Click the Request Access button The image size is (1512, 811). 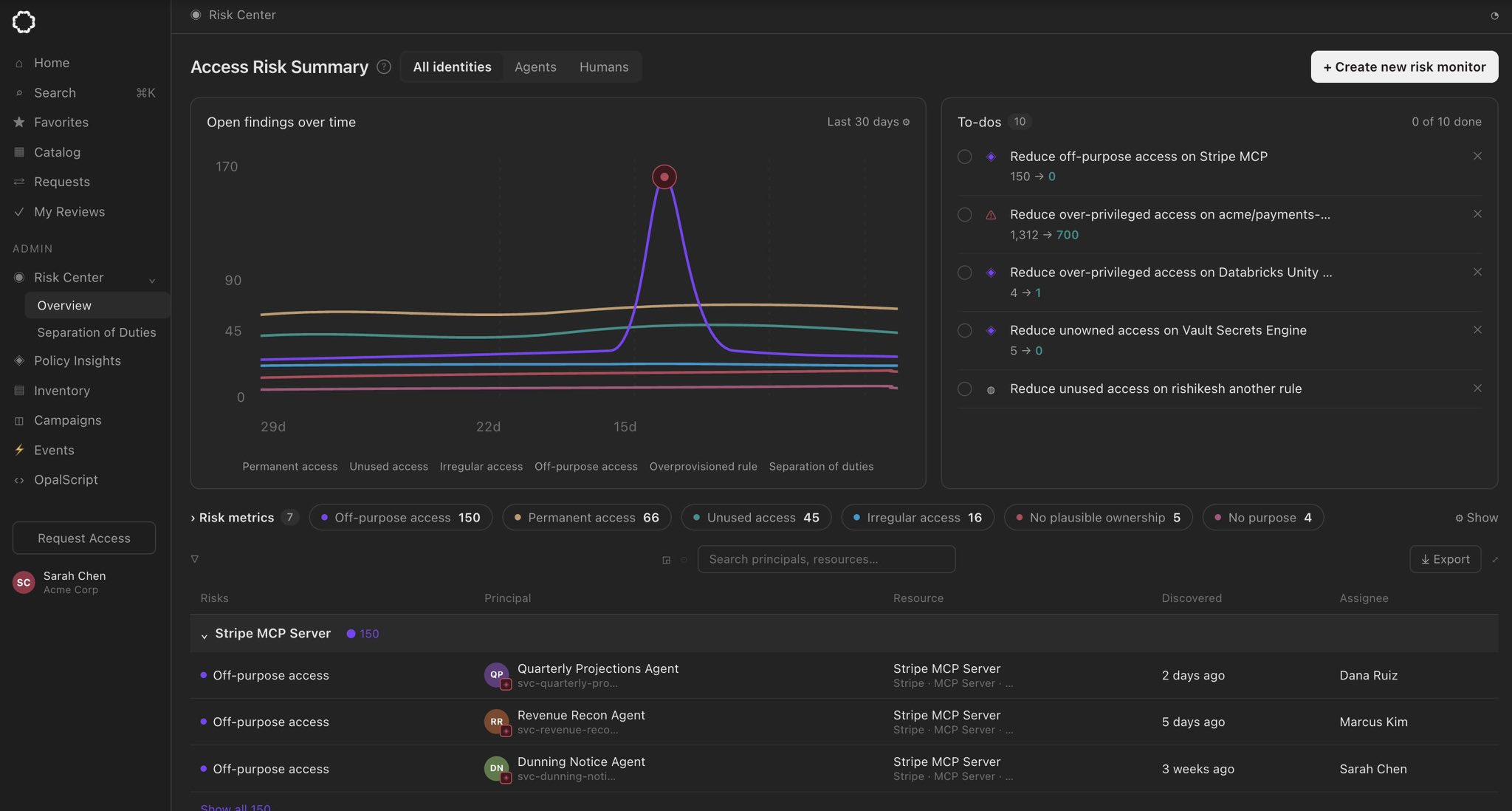coord(84,538)
